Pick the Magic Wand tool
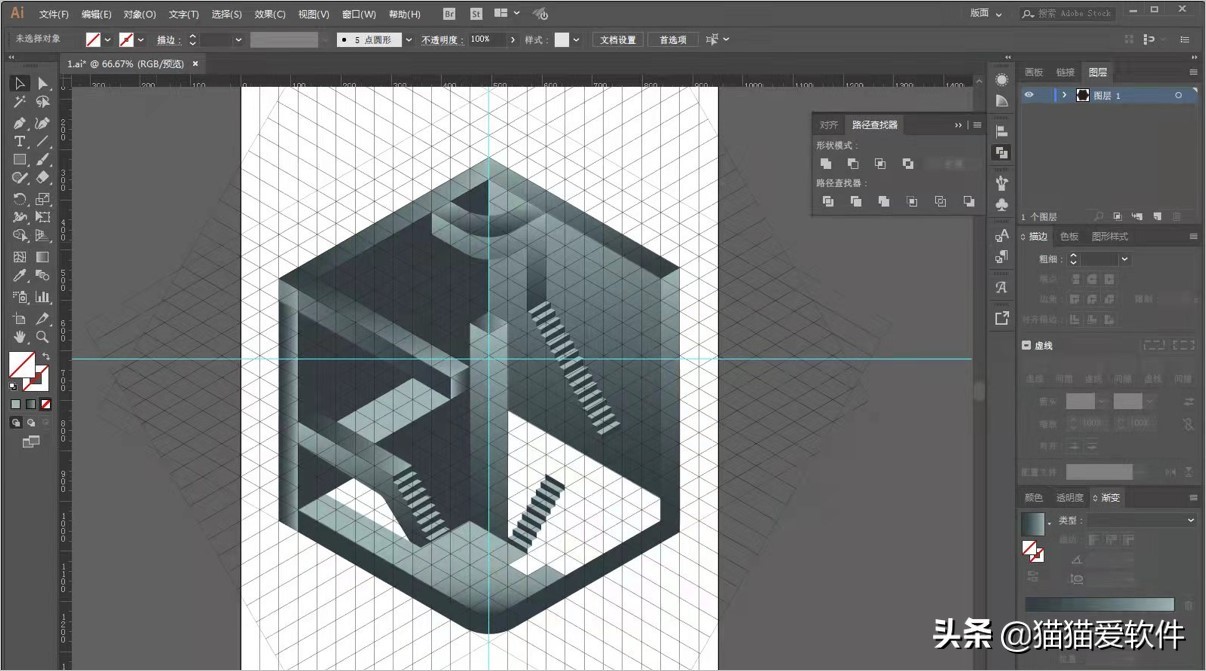The width and height of the screenshot is (1206, 671). click(19, 102)
